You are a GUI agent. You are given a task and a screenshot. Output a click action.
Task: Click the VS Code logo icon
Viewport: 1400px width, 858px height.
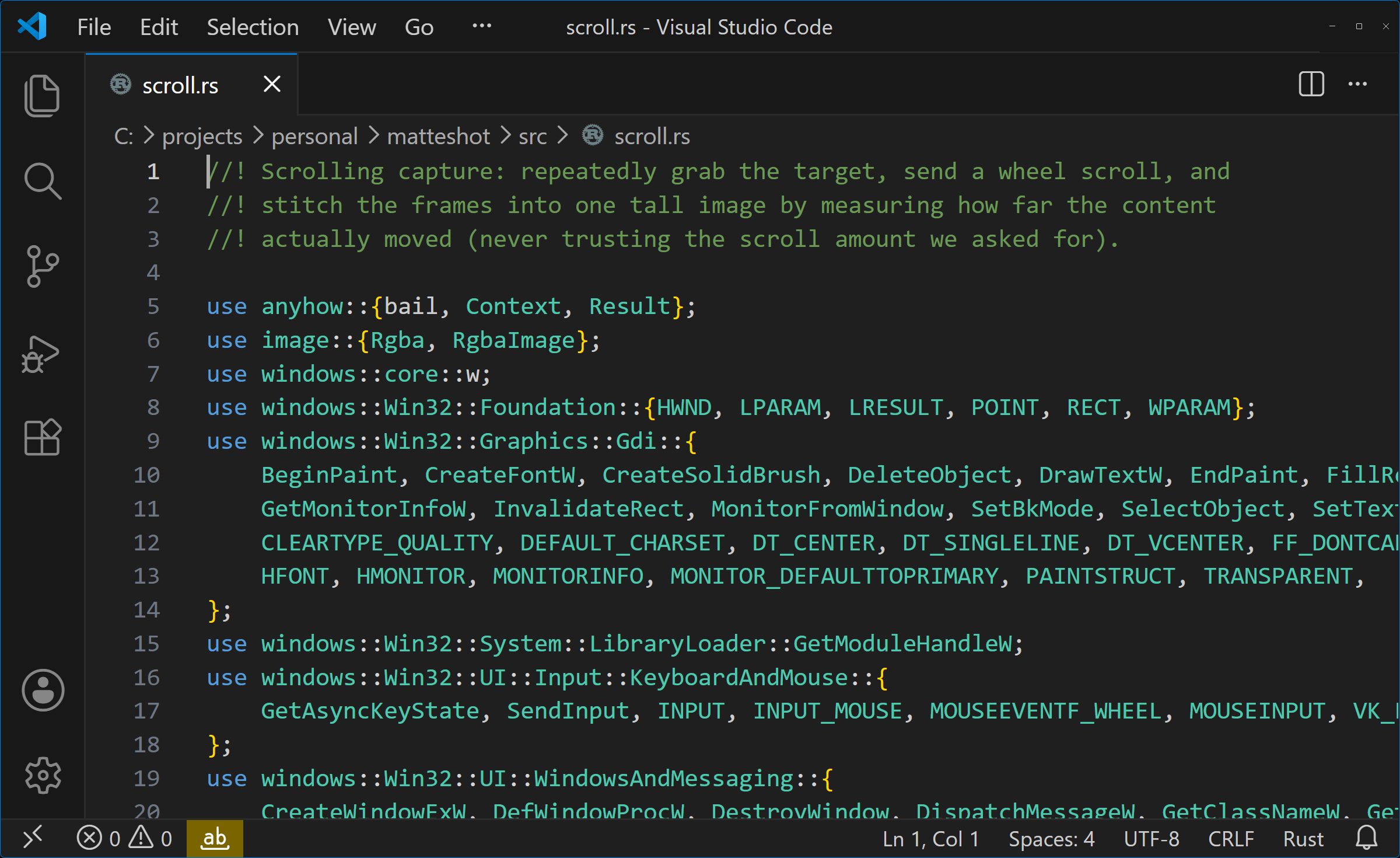click(x=32, y=26)
